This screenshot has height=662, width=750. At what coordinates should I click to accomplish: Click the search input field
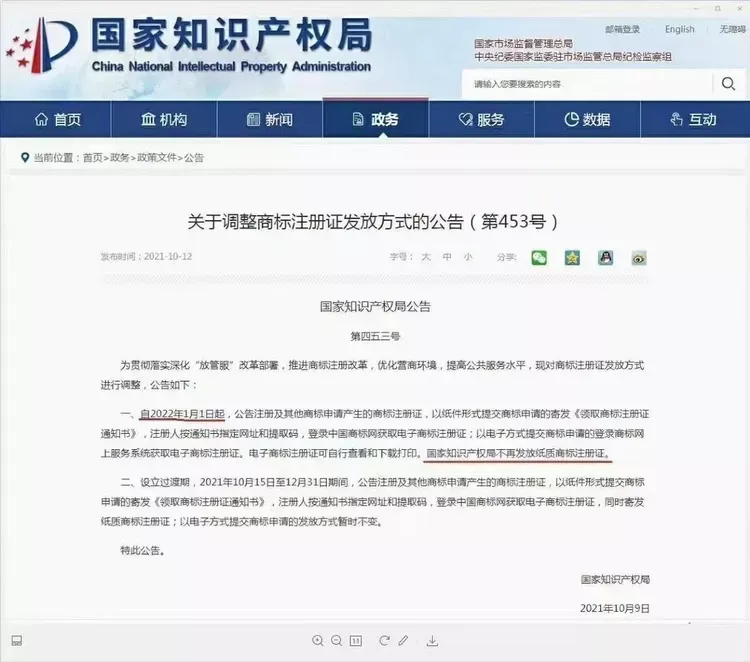587,84
